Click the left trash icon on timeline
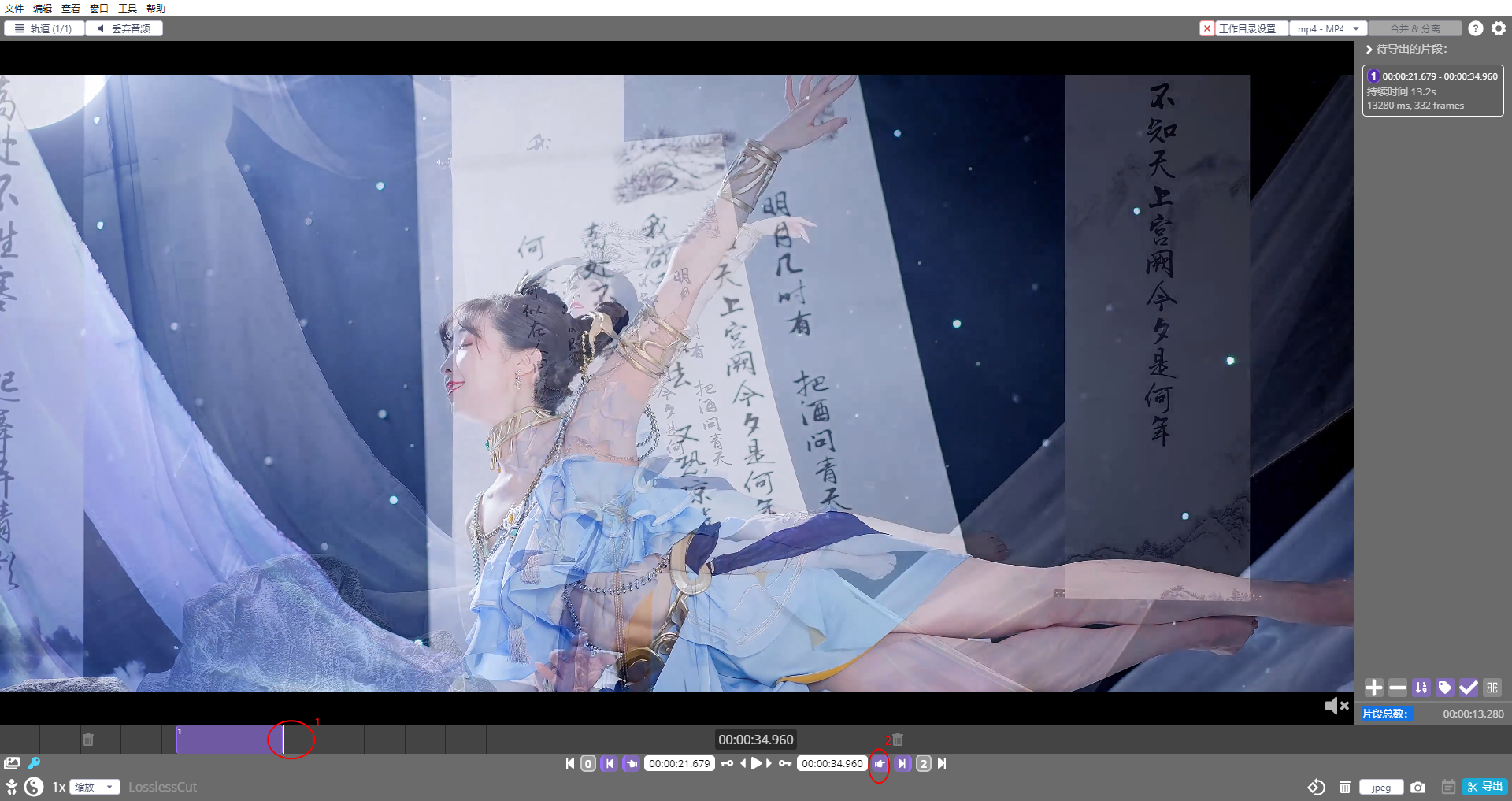This screenshot has width=1512, height=801. click(x=88, y=740)
